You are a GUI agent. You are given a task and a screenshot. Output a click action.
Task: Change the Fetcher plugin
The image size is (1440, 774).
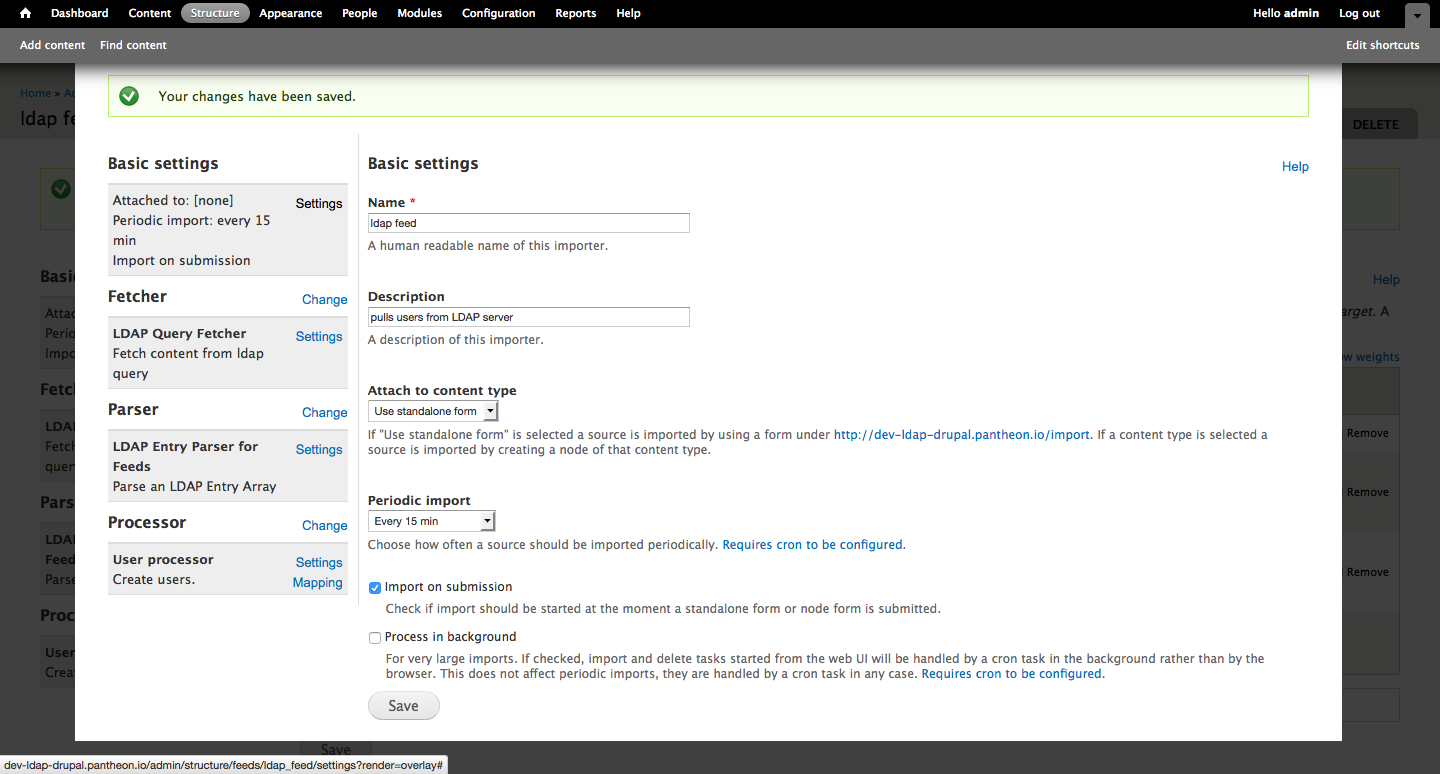pyautogui.click(x=325, y=299)
